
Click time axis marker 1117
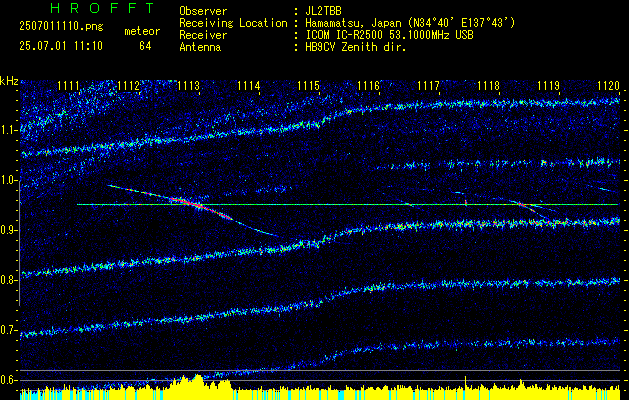tap(429, 86)
